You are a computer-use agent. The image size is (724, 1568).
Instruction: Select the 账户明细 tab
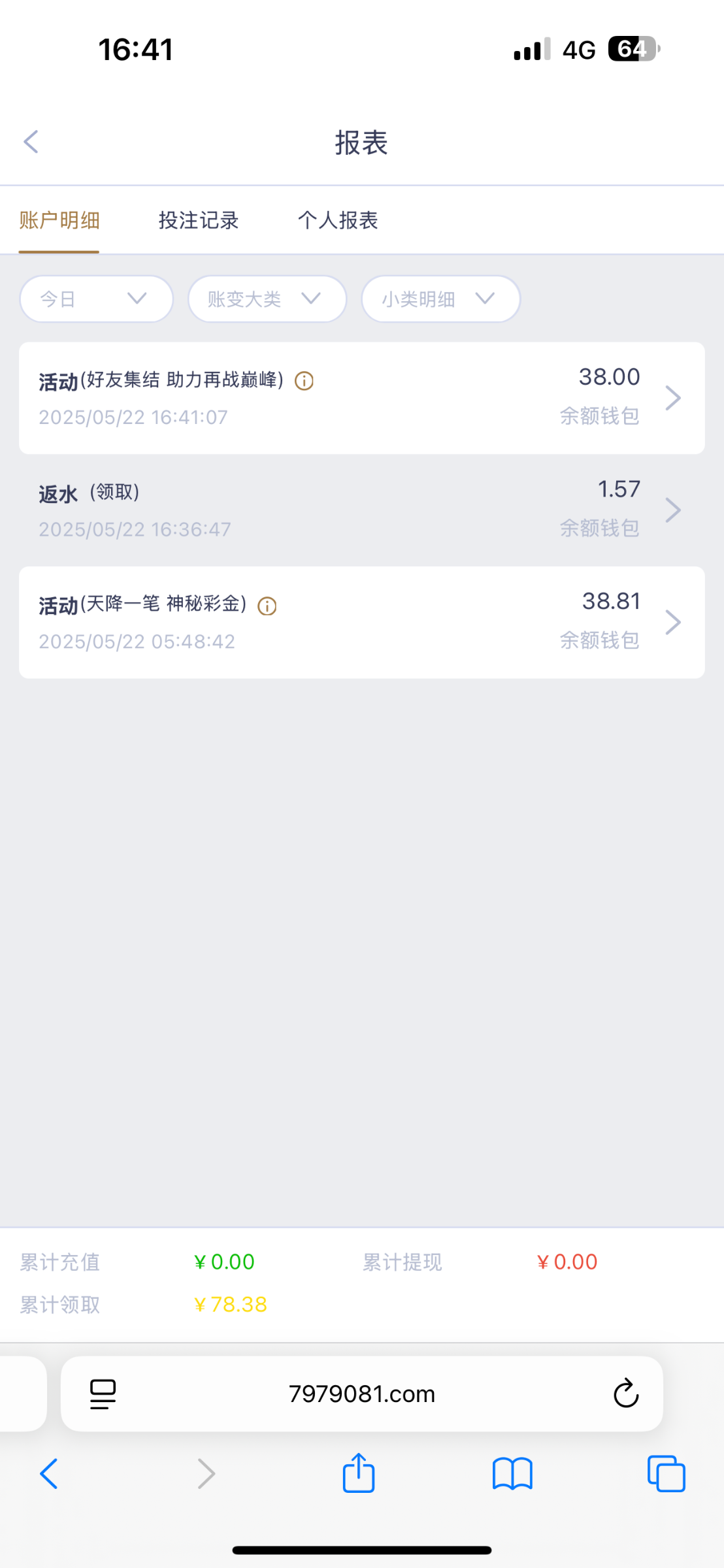click(x=59, y=221)
